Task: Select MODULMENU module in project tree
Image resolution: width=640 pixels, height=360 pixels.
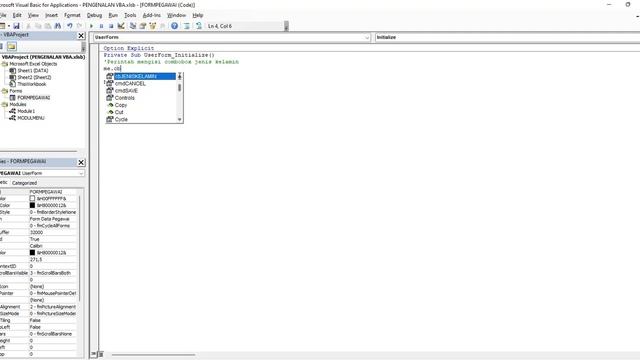Action: click(x=31, y=118)
